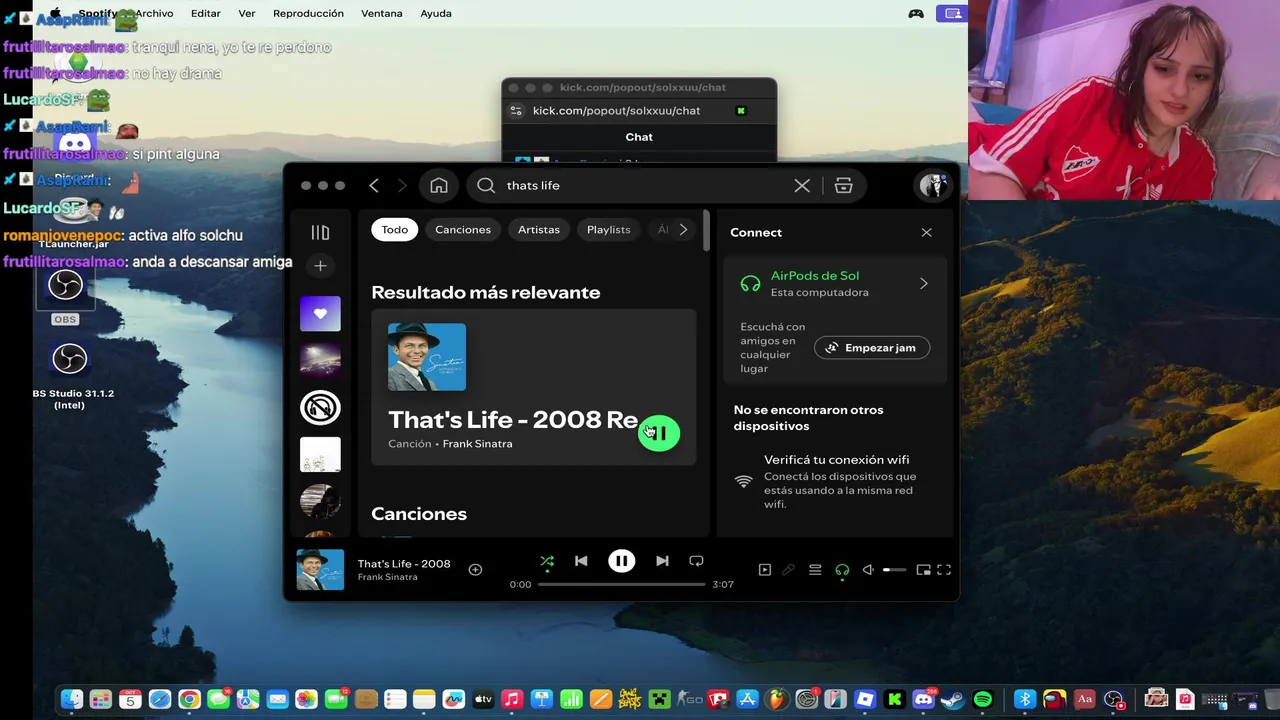The width and height of the screenshot is (1280, 720).
Task: Open That's Life - 2008 title in player bar
Action: coord(404,564)
